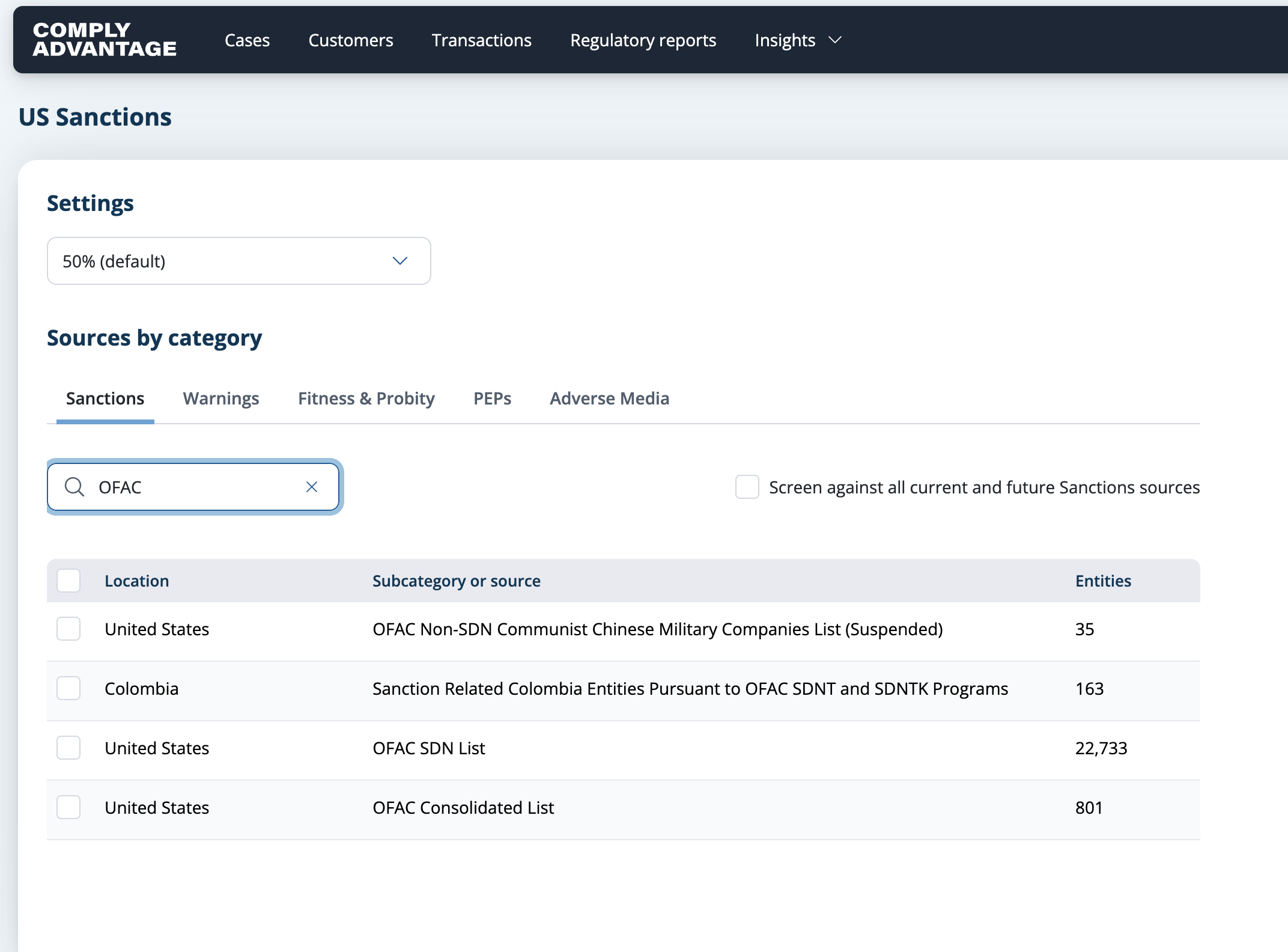Click the OFAC Consolidated List source name

[463, 808]
